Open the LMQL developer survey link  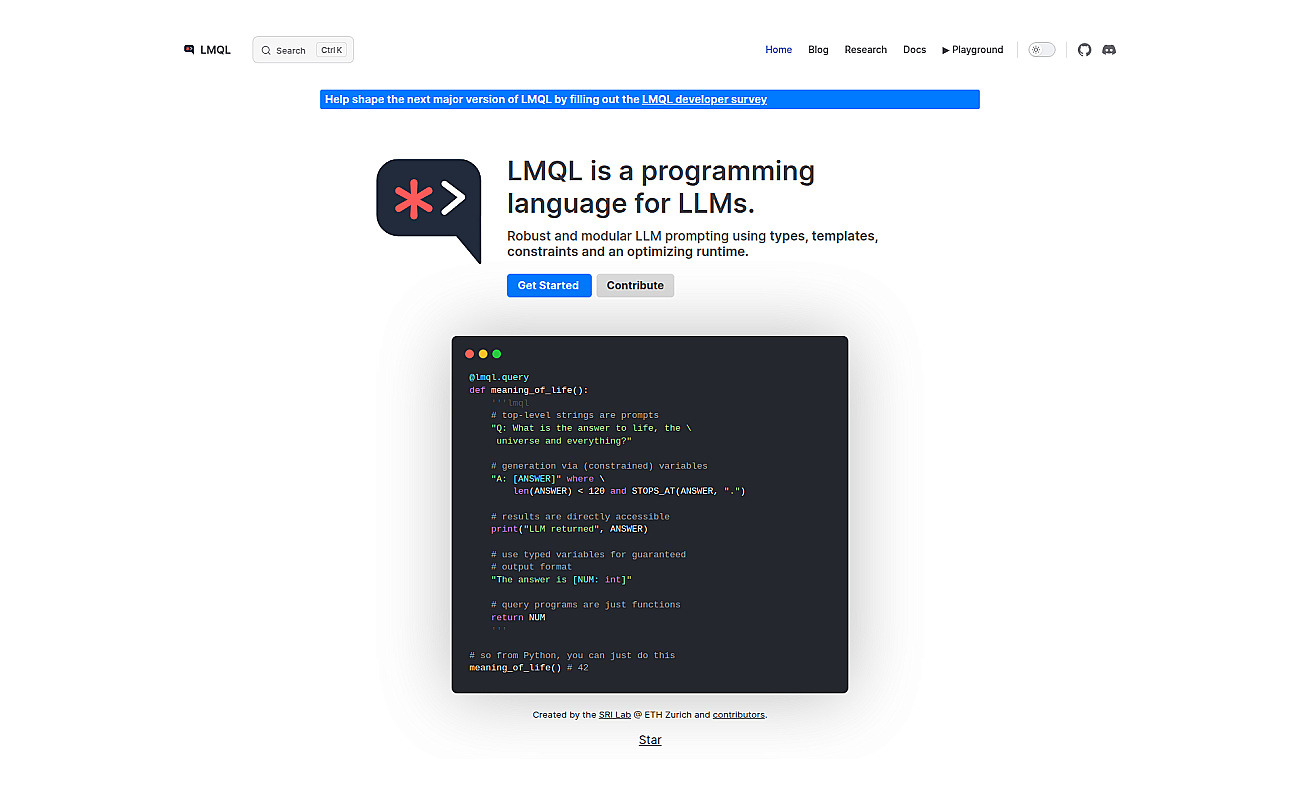coord(704,99)
